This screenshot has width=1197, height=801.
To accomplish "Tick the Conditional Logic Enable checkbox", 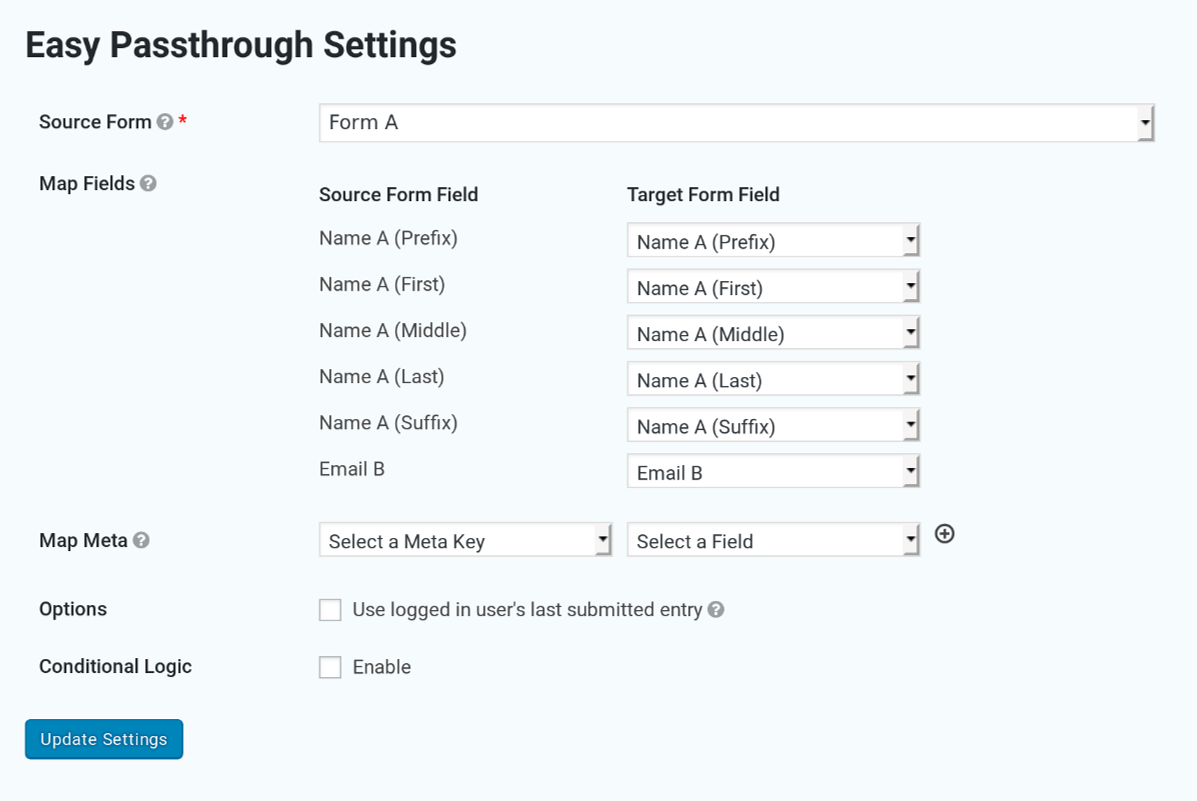I will tap(330, 667).
